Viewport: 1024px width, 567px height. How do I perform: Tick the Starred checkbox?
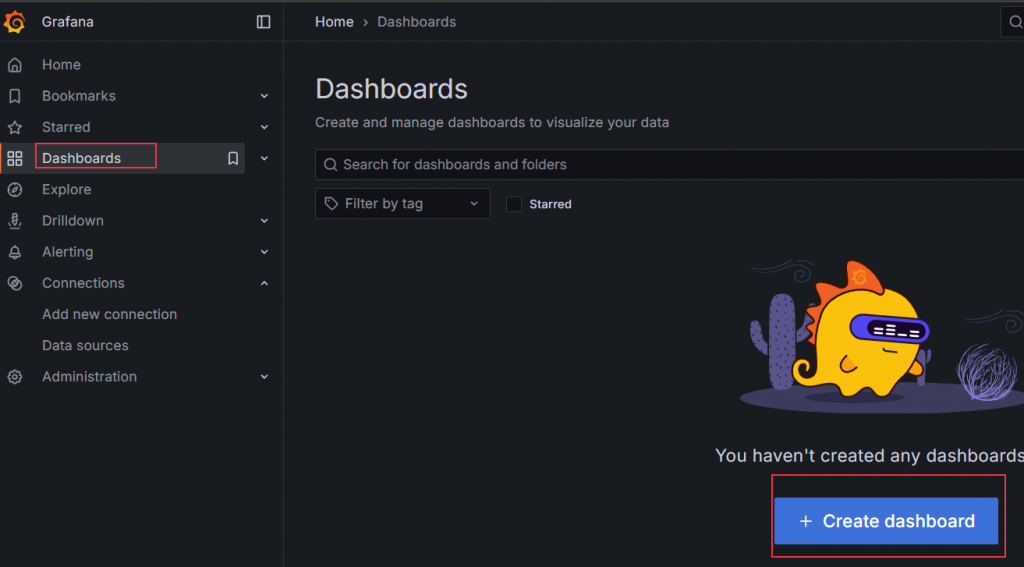coord(514,204)
